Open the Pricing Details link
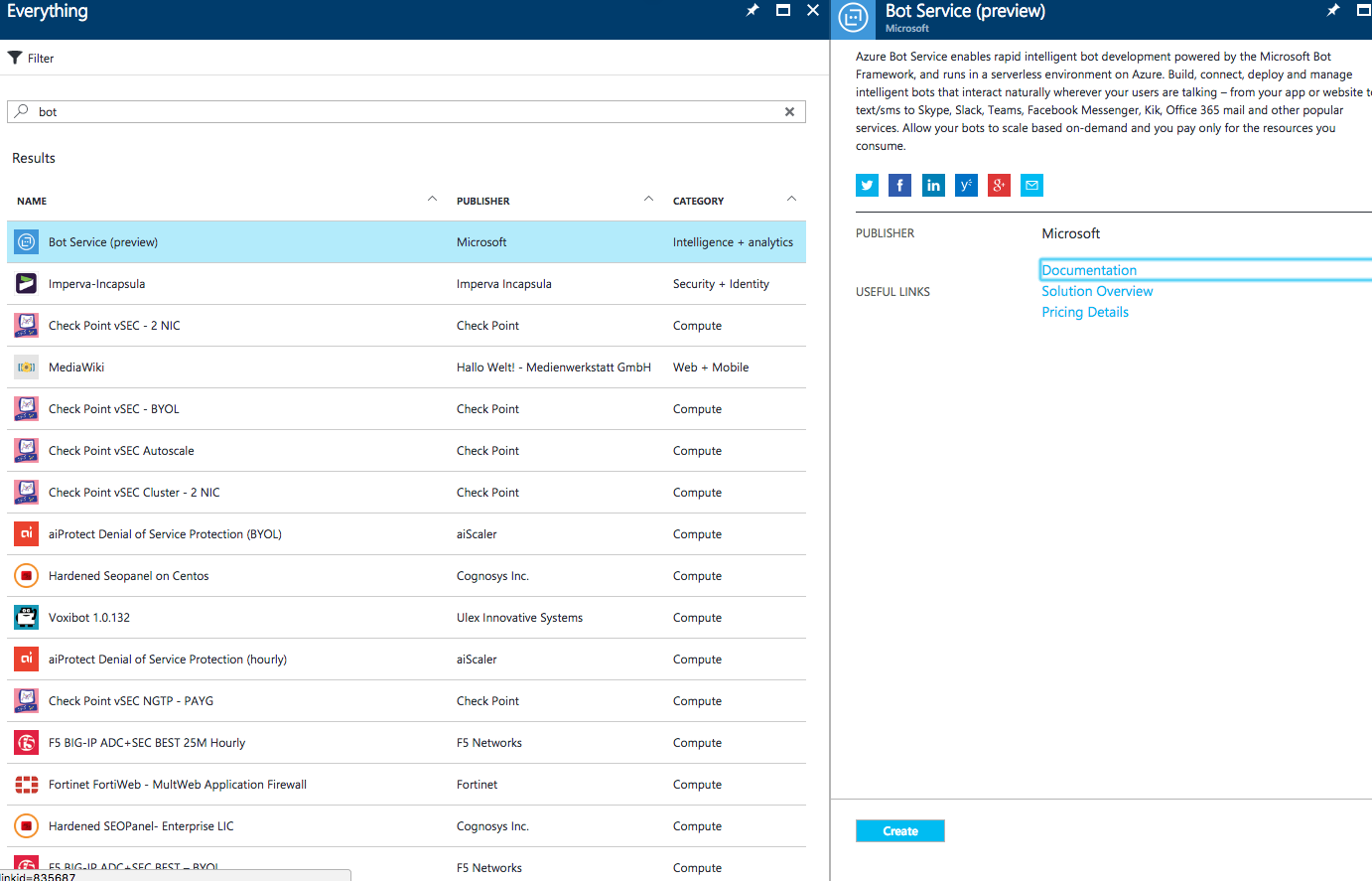The image size is (1372, 881). tap(1085, 312)
